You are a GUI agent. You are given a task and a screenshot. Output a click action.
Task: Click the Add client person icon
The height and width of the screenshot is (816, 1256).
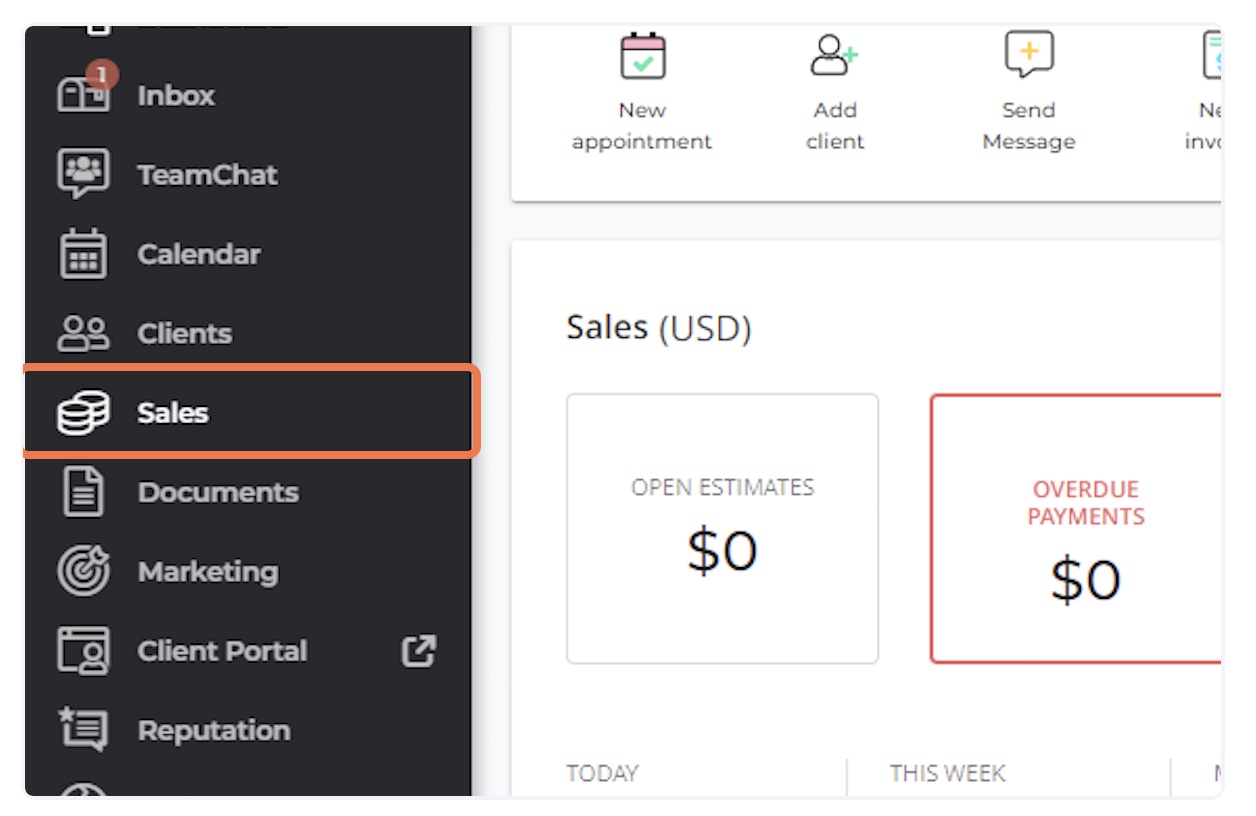(835, 55)
